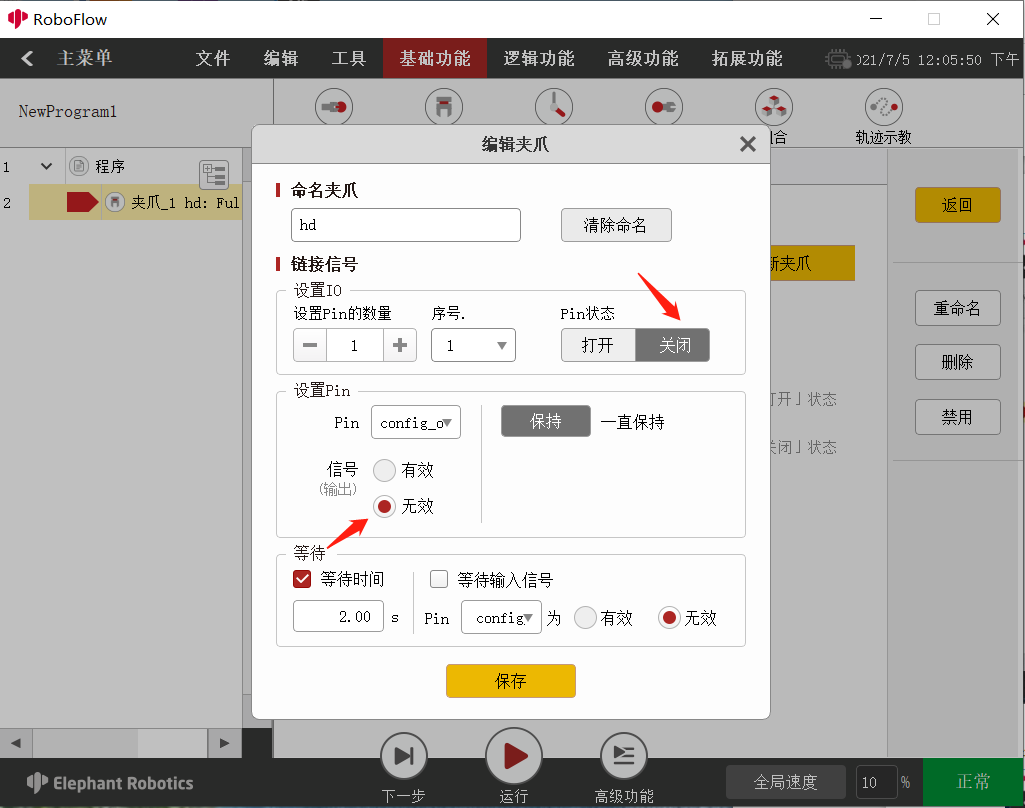1025x808 pixels.
Task: Open the bottom 高级功能 icon
Action: pyautogui.click(x=624, y=756)
